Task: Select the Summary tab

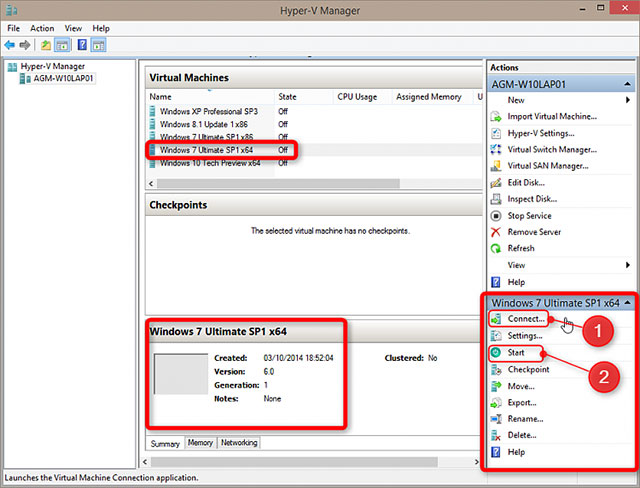Action: [x=165, y=444]
